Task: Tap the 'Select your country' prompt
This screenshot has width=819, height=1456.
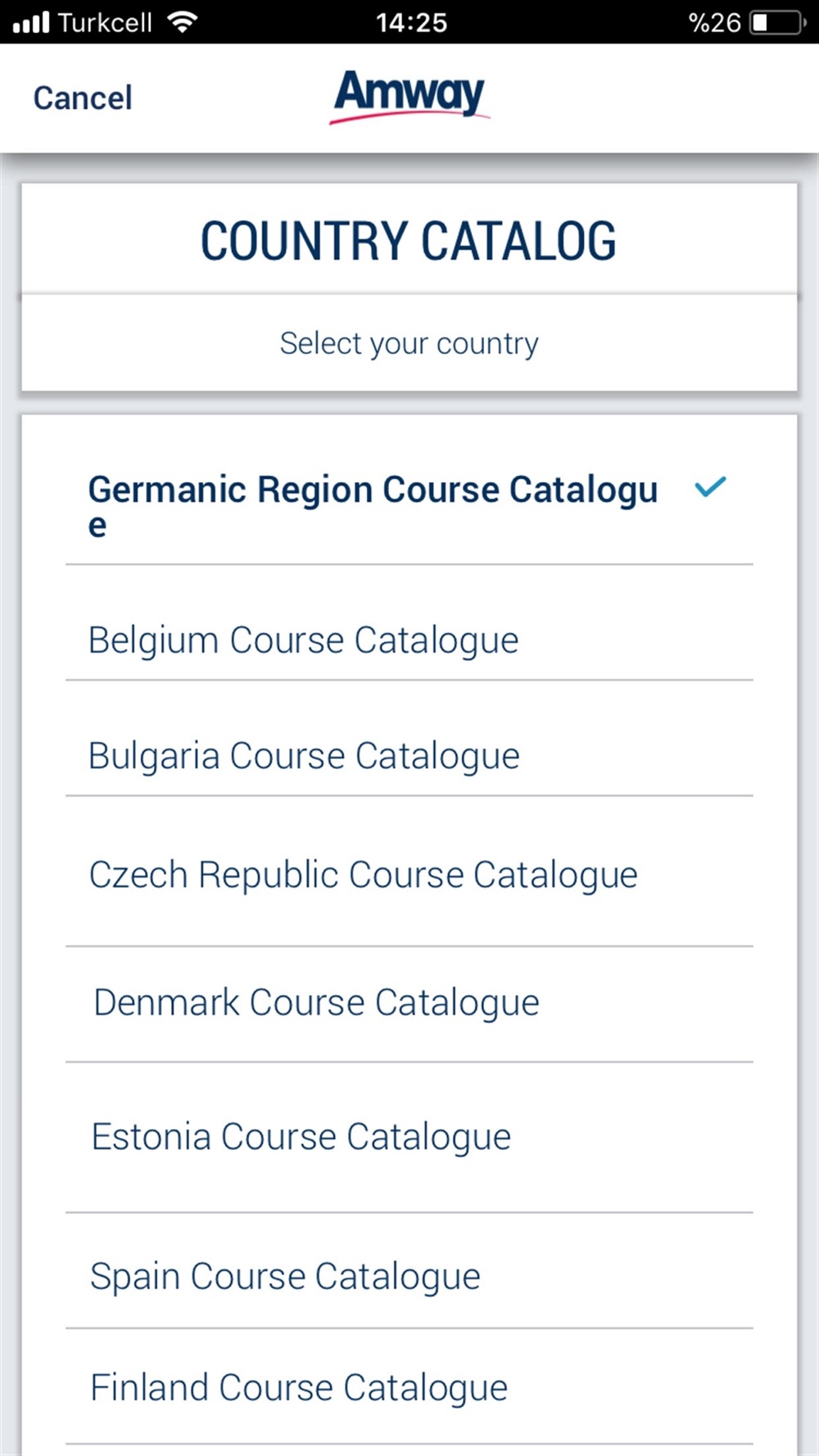Action: point(409,343)
